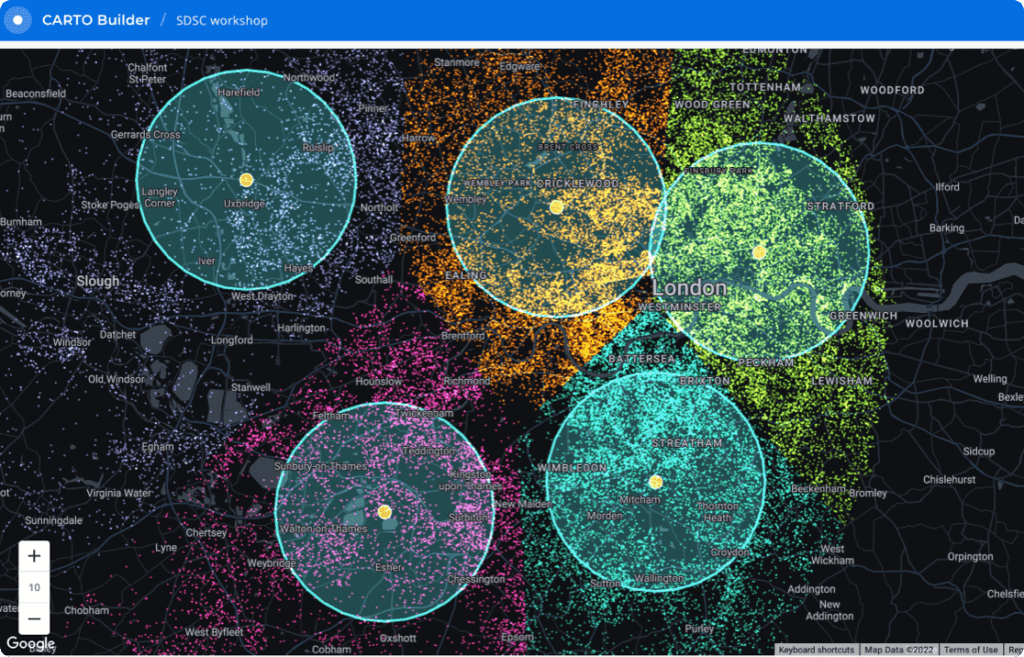
Task: Click the Croydon label
Action: pyautogui.click(x=730, y=553)
